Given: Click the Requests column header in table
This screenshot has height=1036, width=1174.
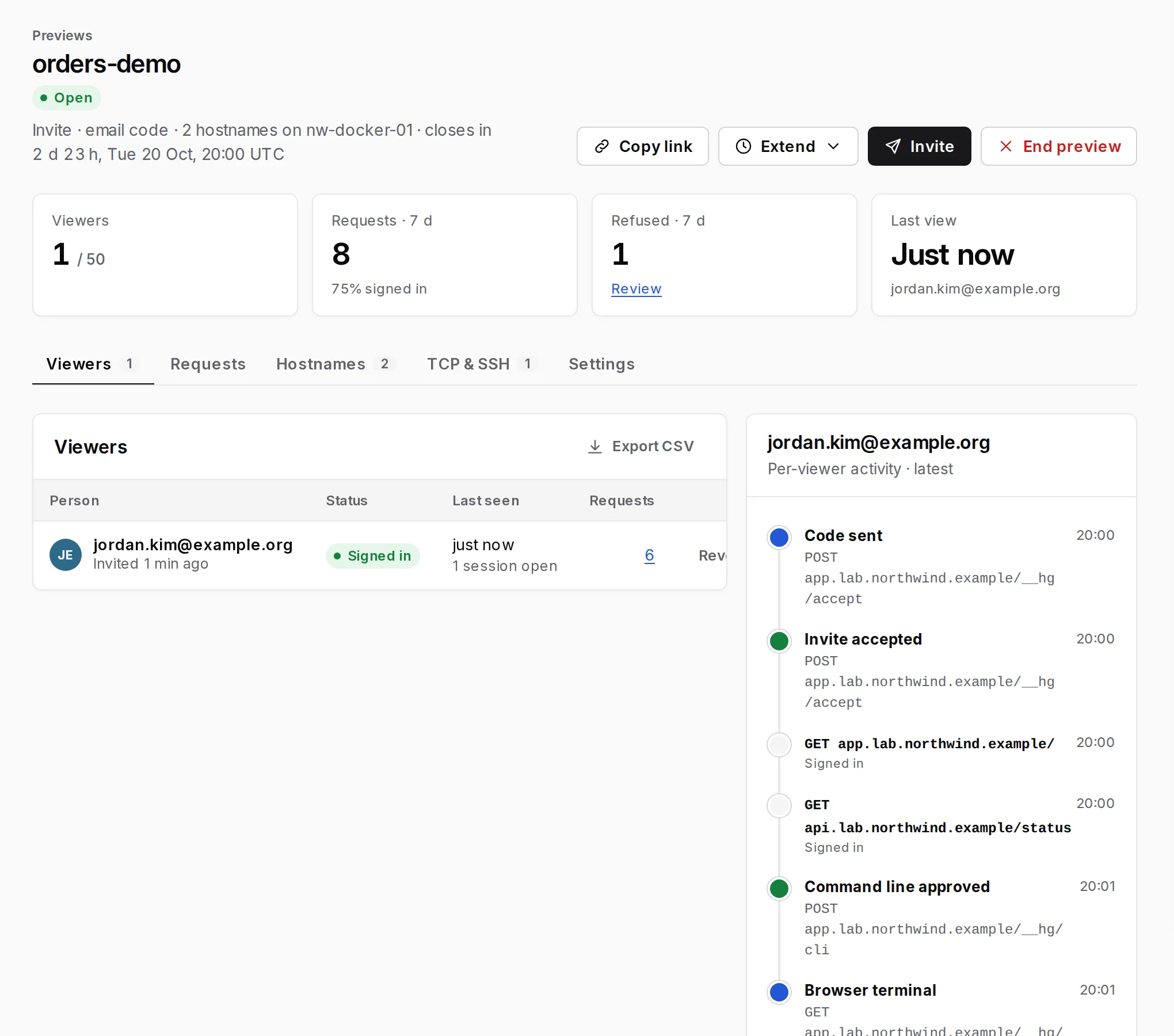Looking at the screenshot, I should coord(622,501).
